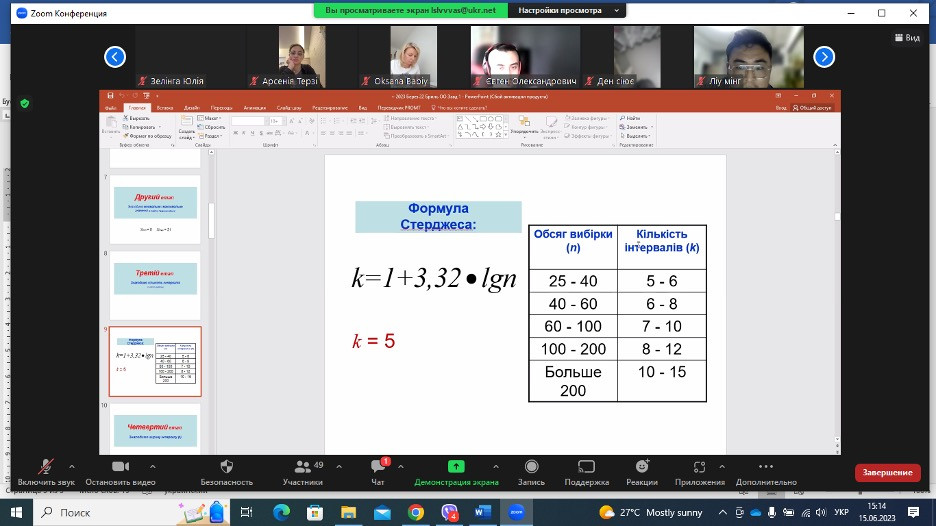Open Task View on the taskbar

click(x=246, y=512)
